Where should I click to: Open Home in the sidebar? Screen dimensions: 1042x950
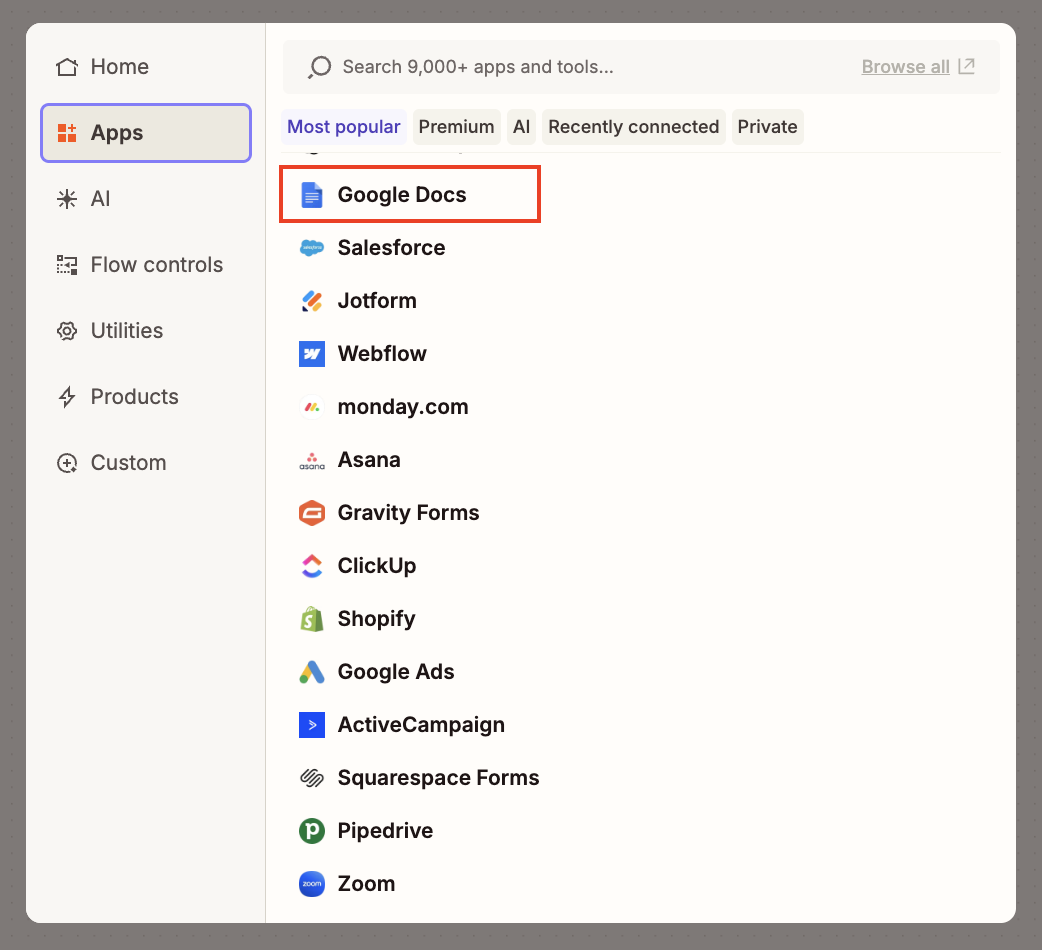click(x=146, y=66)
